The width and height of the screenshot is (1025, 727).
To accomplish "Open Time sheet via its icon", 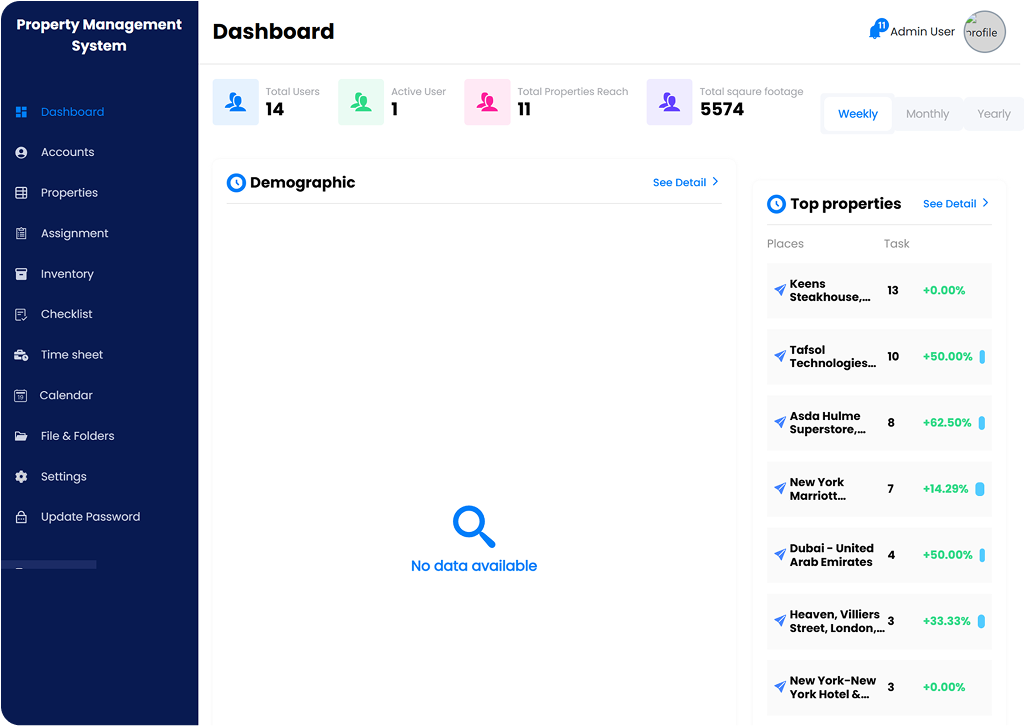I will pyautogui.click(x=21, y=355).
